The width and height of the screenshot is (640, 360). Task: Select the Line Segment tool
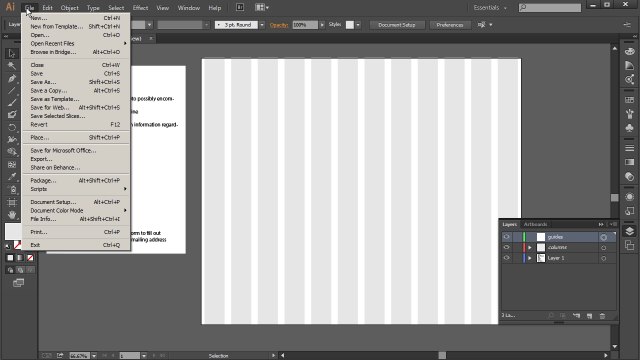pyautogui.click(x=12, y=91)
